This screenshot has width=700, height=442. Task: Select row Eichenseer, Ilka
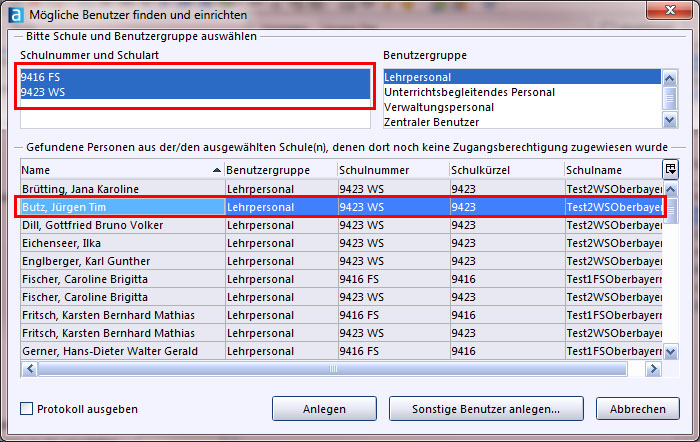341,243
